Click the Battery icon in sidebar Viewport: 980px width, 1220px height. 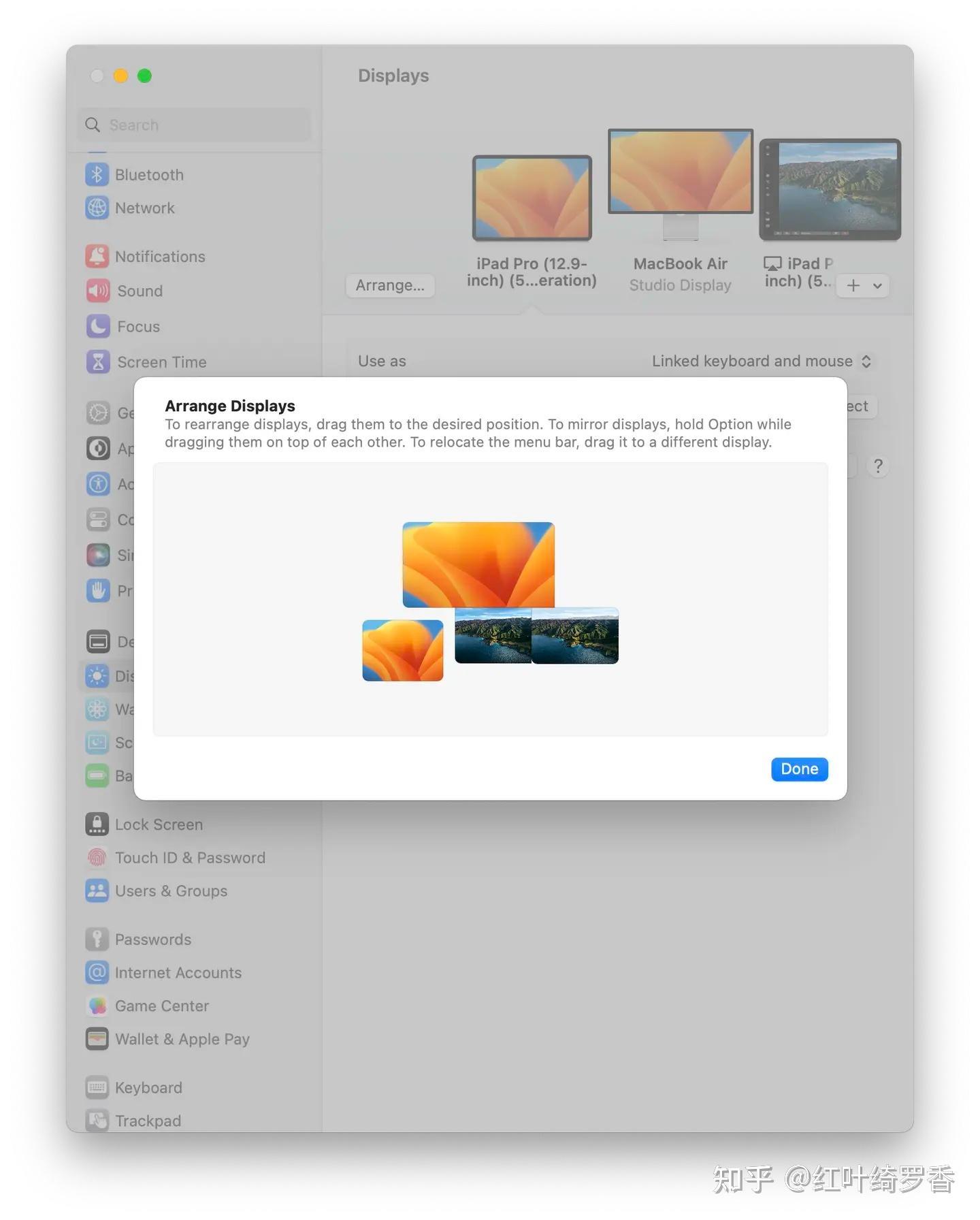[97, 775]
